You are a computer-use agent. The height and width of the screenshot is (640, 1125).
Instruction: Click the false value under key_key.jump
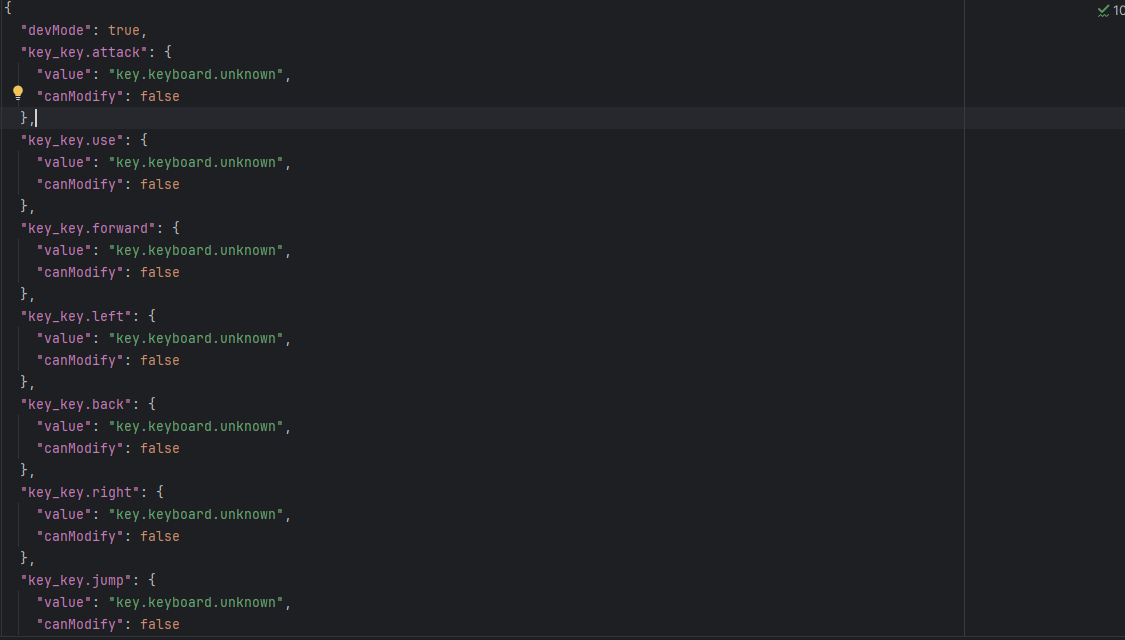[x=160, y=624]
